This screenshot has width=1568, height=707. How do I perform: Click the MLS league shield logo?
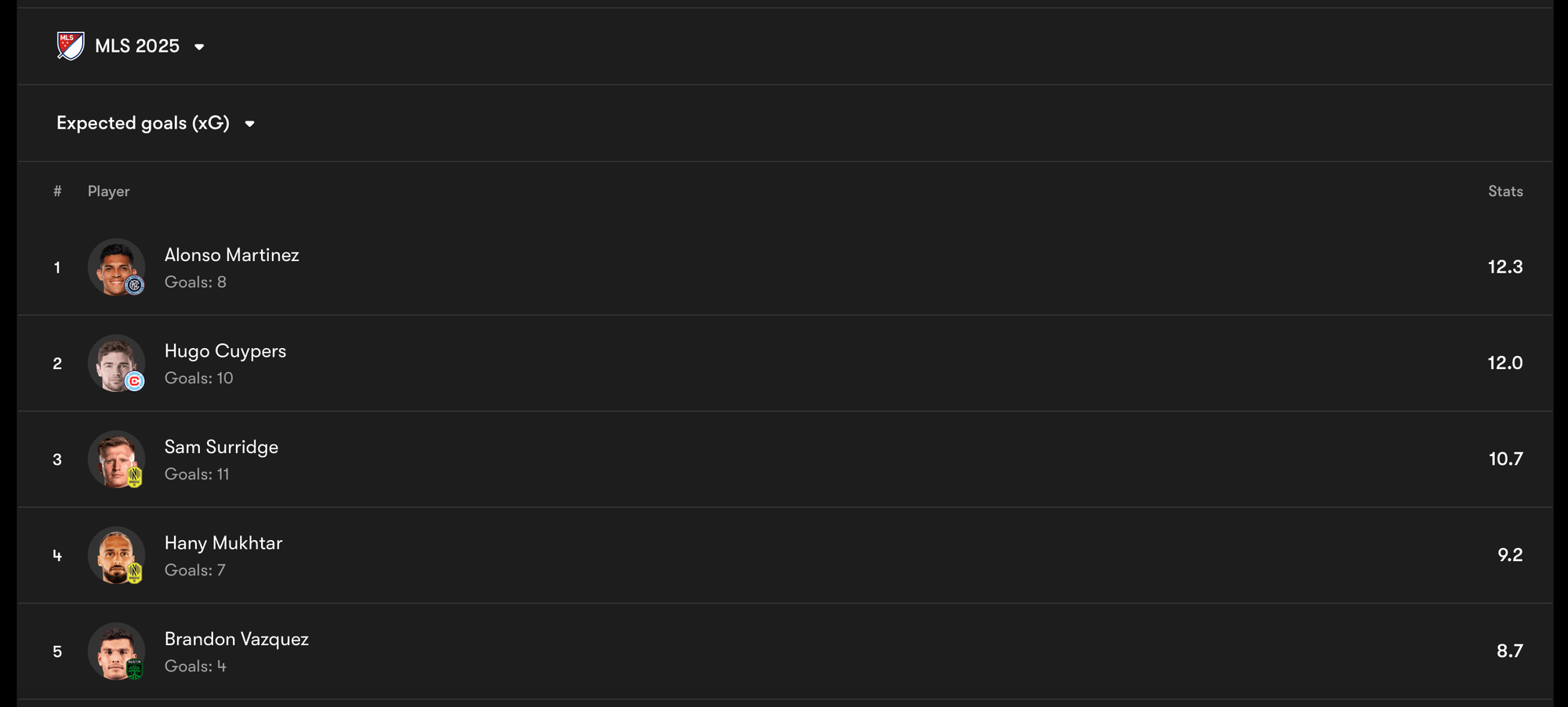tap(71, 46)
